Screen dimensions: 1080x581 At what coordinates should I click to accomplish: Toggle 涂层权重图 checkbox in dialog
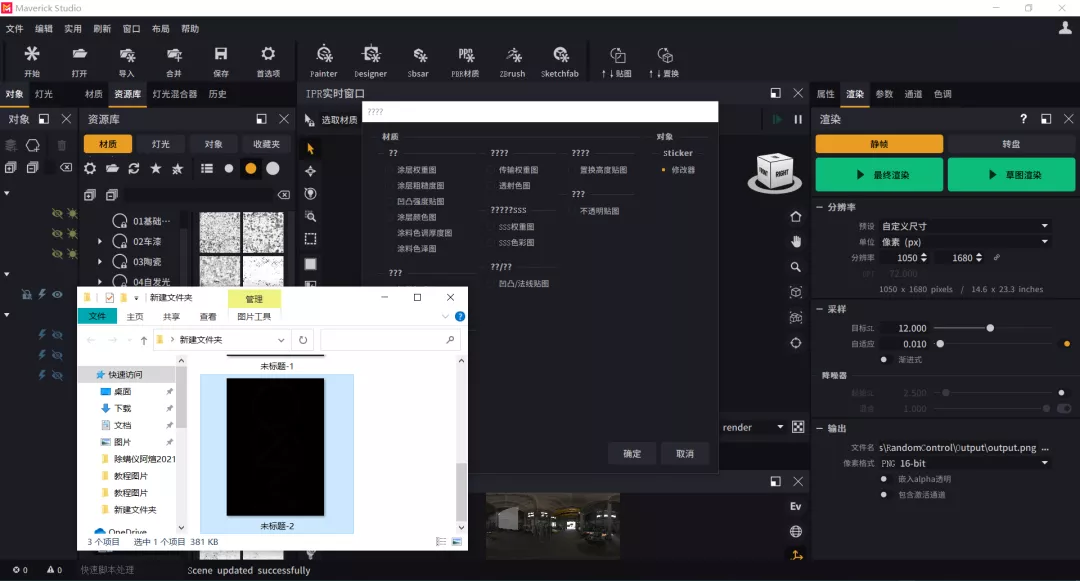pyautogui.click(x=390, y=169)
